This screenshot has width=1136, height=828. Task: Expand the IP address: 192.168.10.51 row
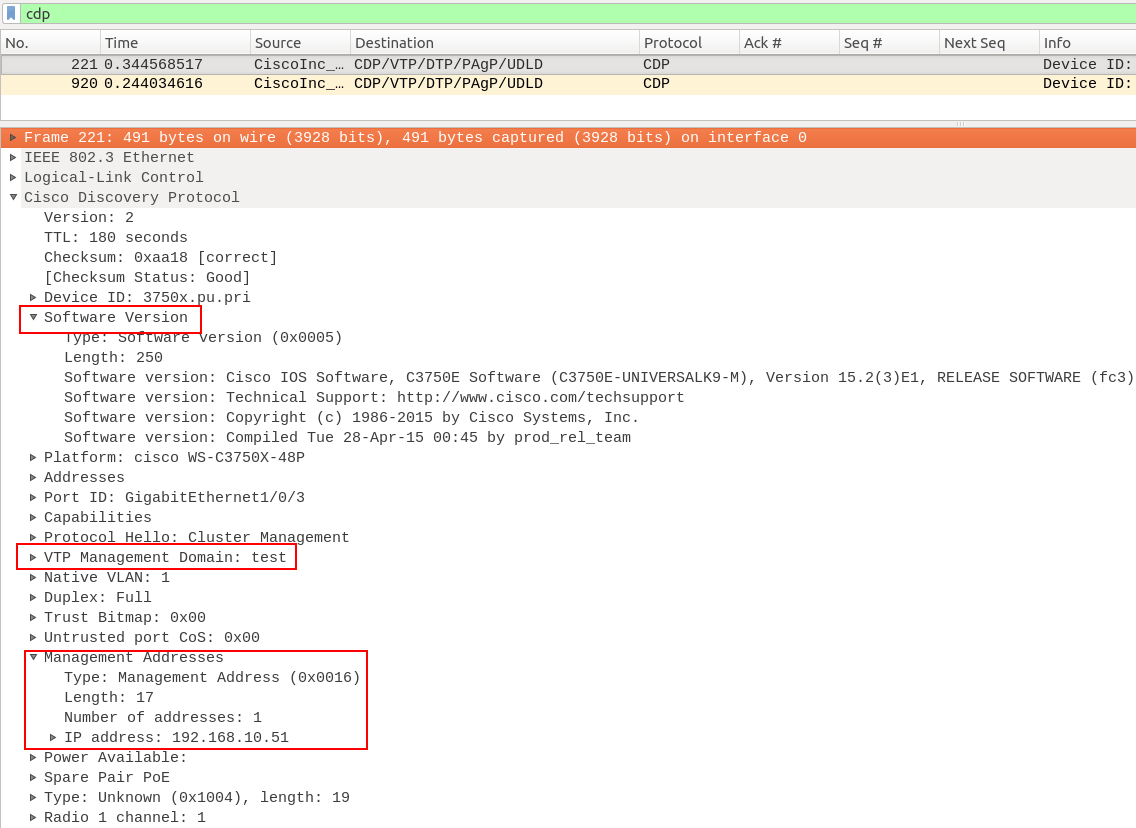click(54, 737)
